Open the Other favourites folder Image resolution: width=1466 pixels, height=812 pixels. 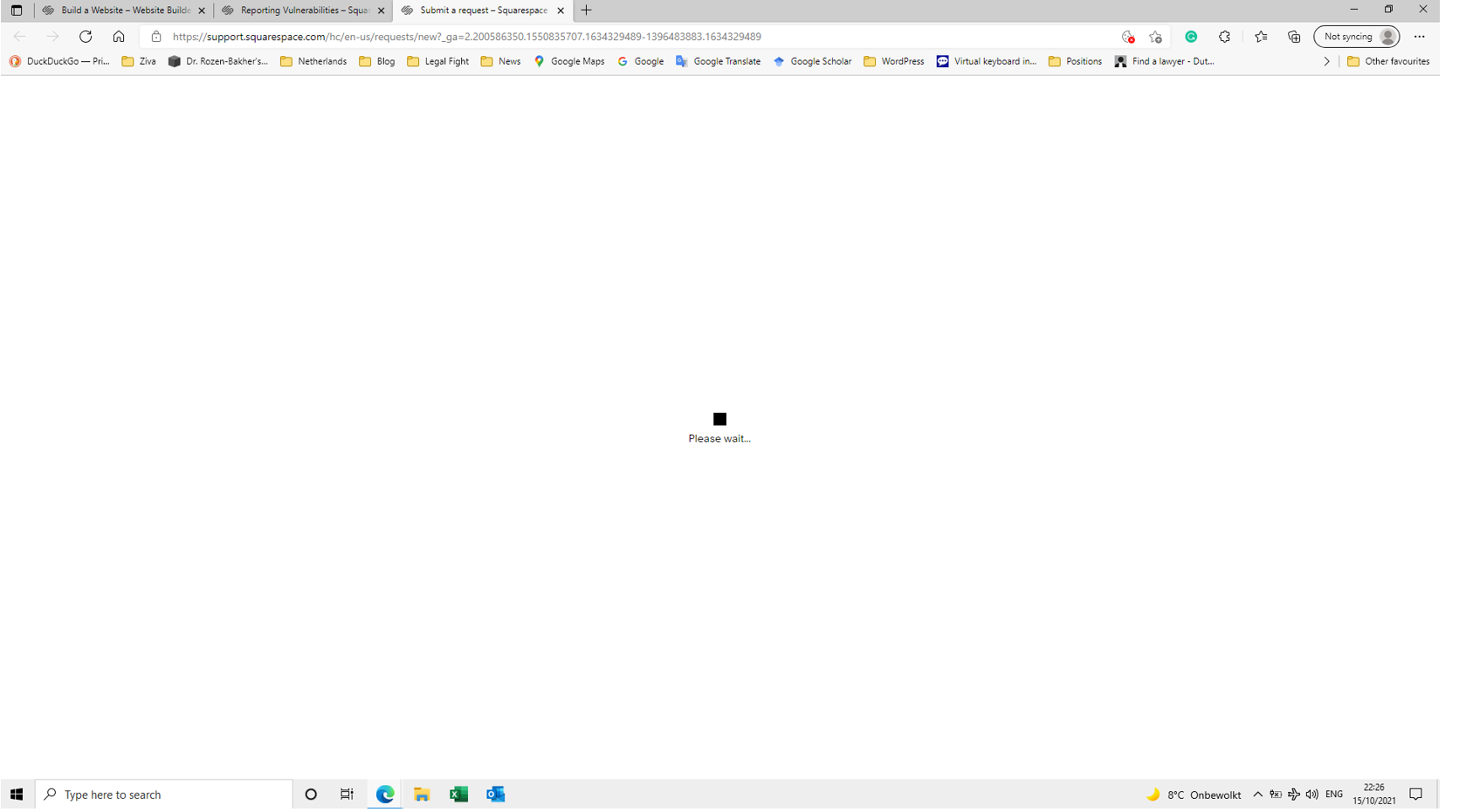pos(1388,61)
